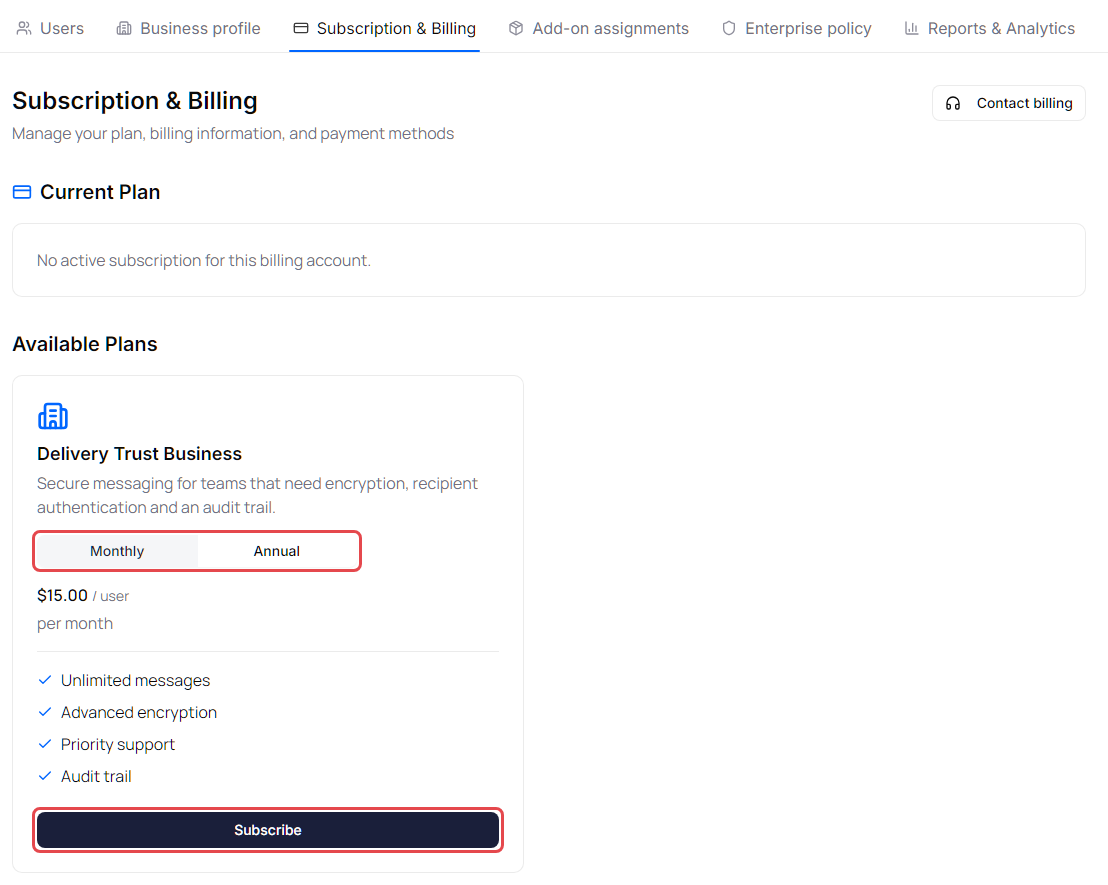Viewport: 1108px width, 885px height.
Task: Click the 'Advanced encryption' feature text
Action: pyautogui.click(x=138, y=713)
